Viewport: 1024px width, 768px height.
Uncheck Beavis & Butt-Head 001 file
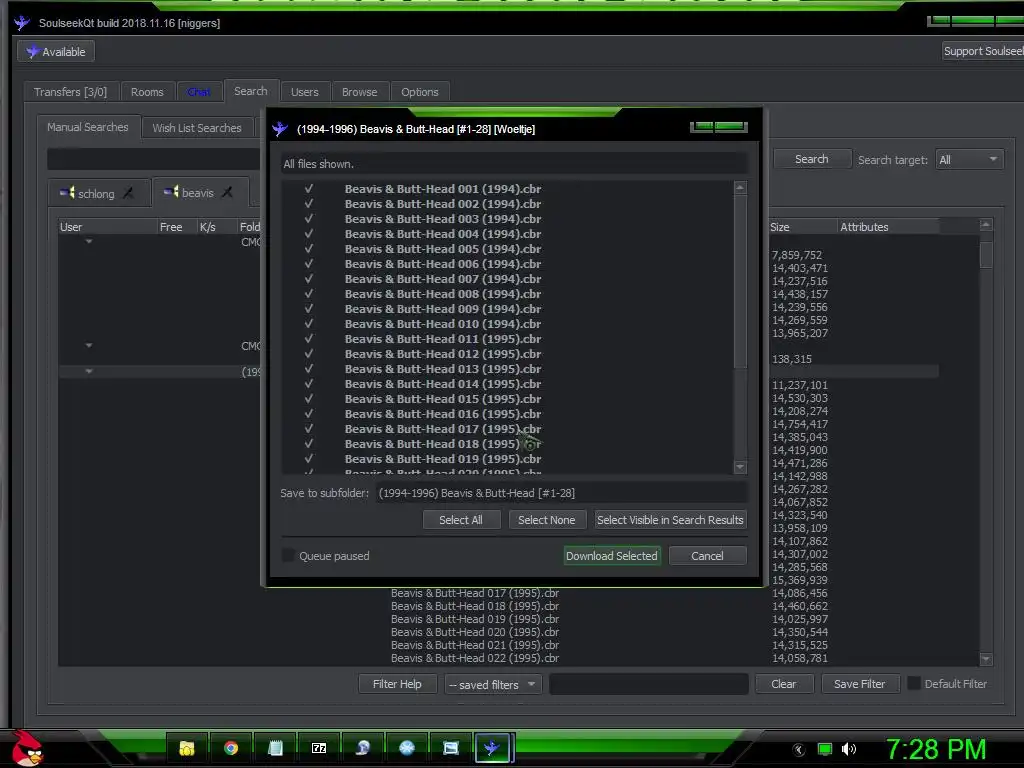(309, 189)
